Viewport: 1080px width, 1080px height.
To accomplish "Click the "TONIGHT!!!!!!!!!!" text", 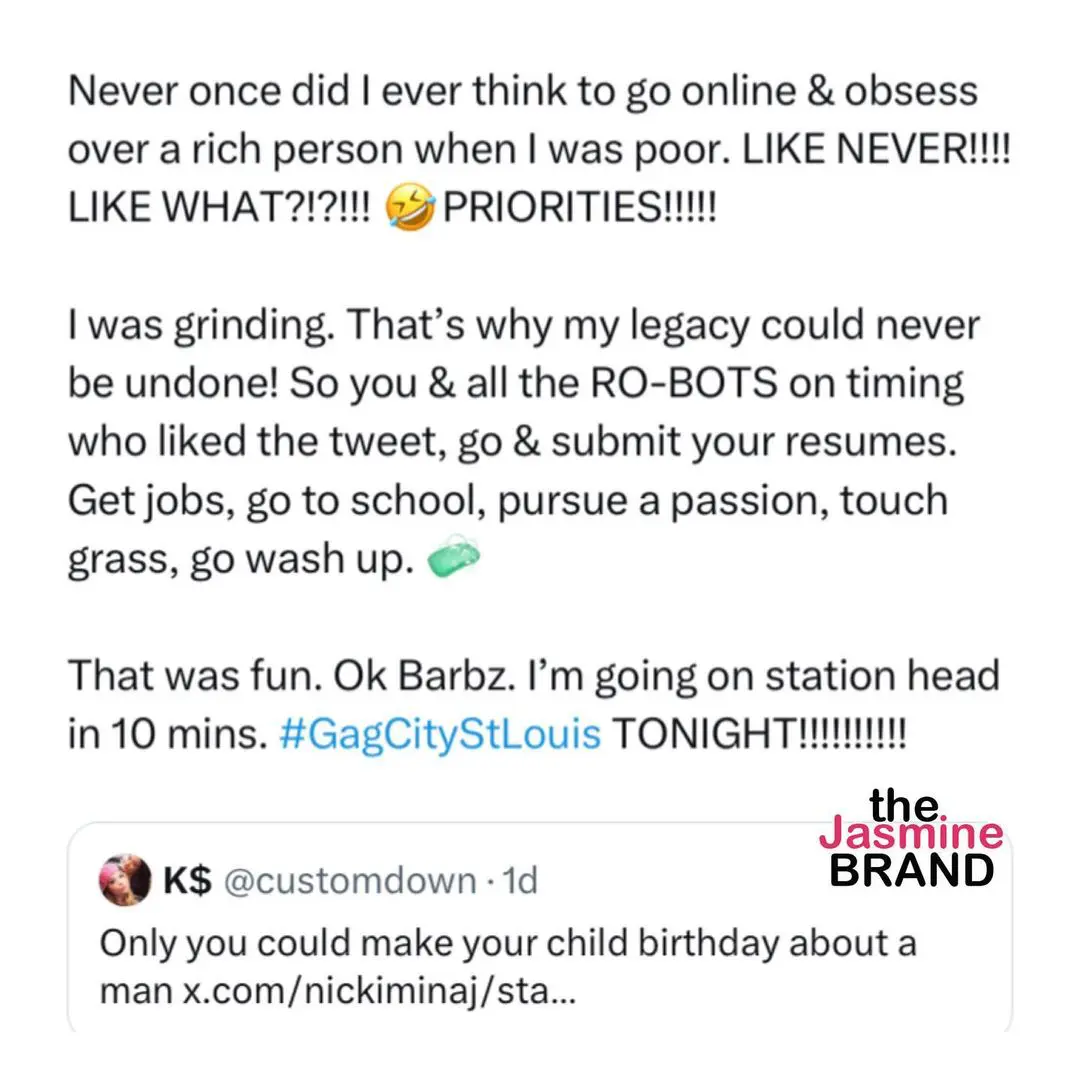I will (x=757, y=735).
